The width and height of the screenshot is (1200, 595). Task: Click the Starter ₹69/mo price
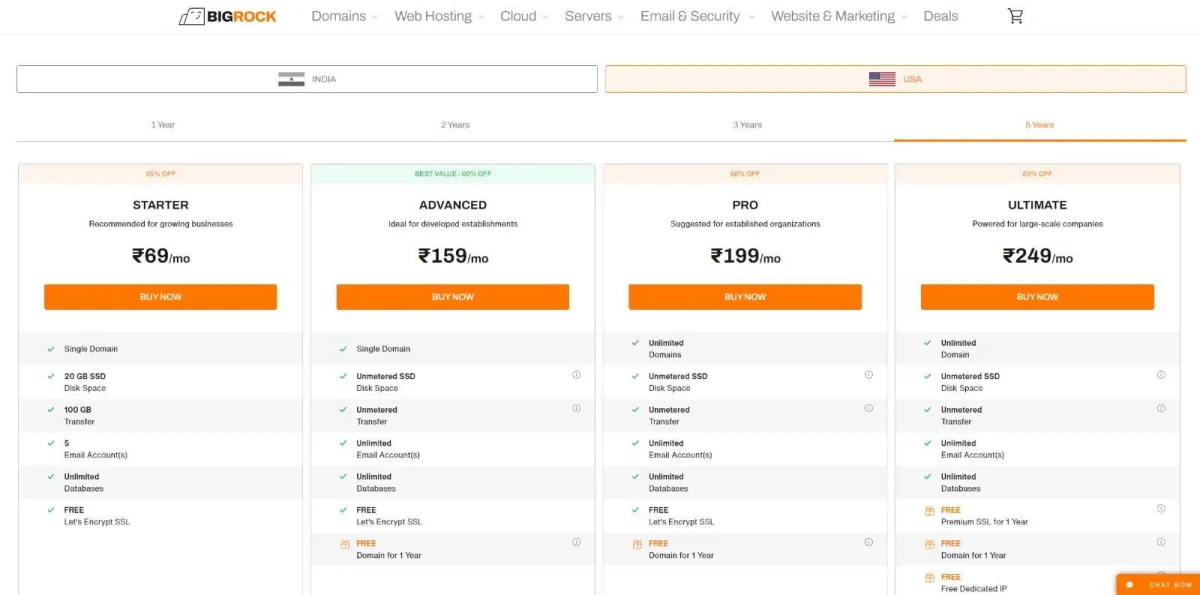160,256
